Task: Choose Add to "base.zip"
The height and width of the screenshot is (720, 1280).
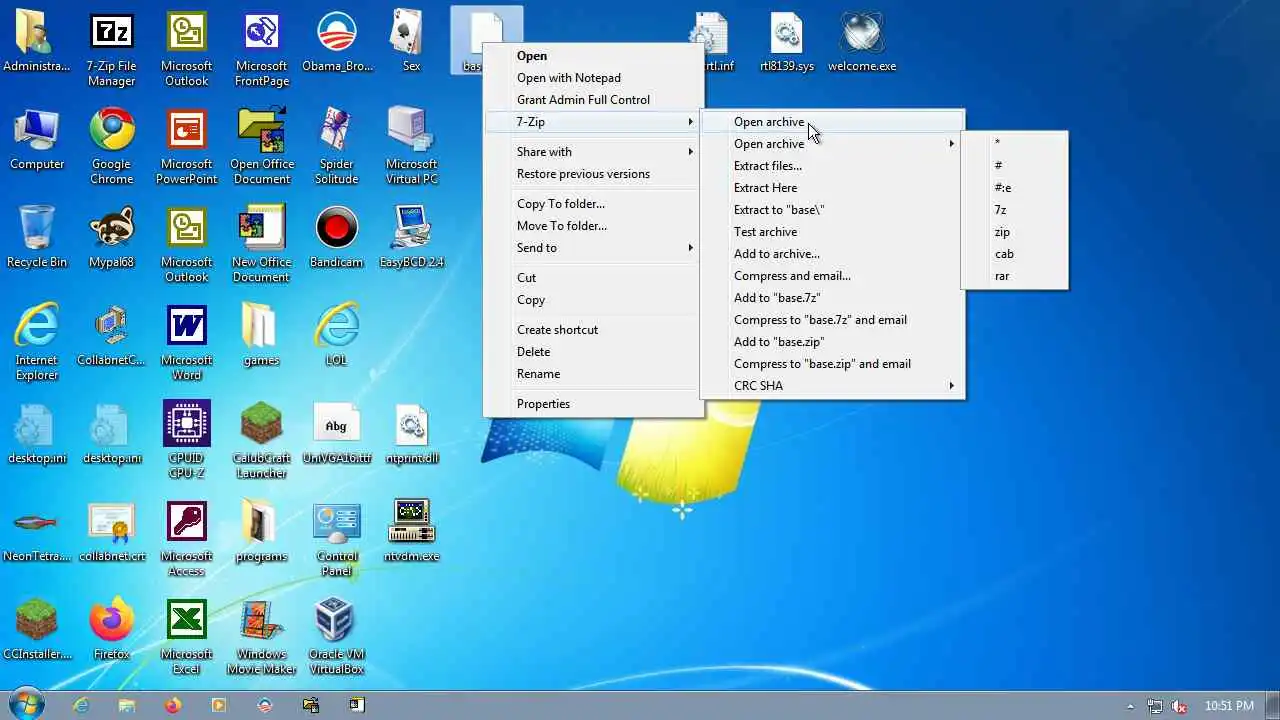Action: (833, 342)
